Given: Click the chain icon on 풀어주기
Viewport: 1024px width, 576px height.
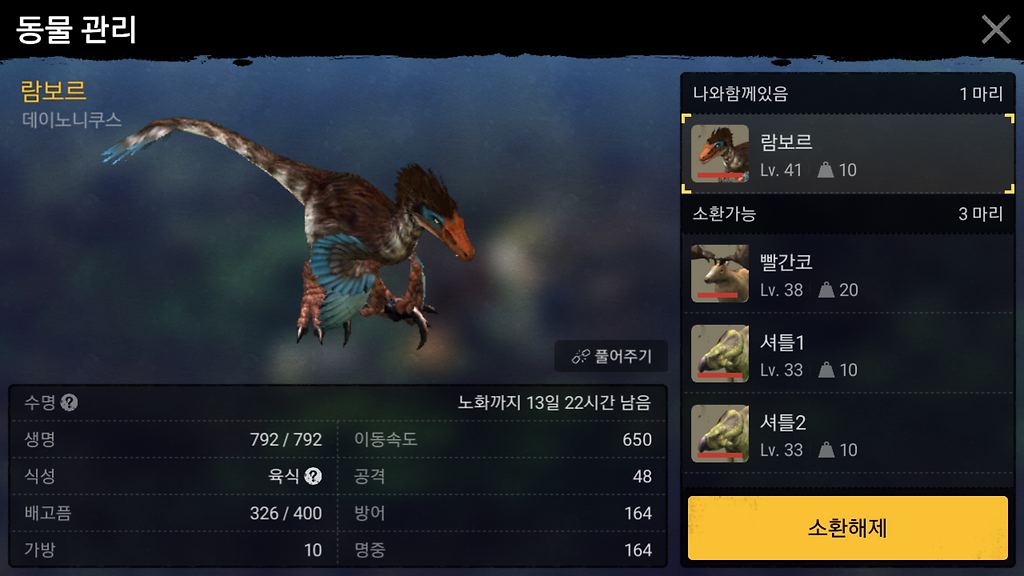Looking at the screenshot, I should [581, 357].
